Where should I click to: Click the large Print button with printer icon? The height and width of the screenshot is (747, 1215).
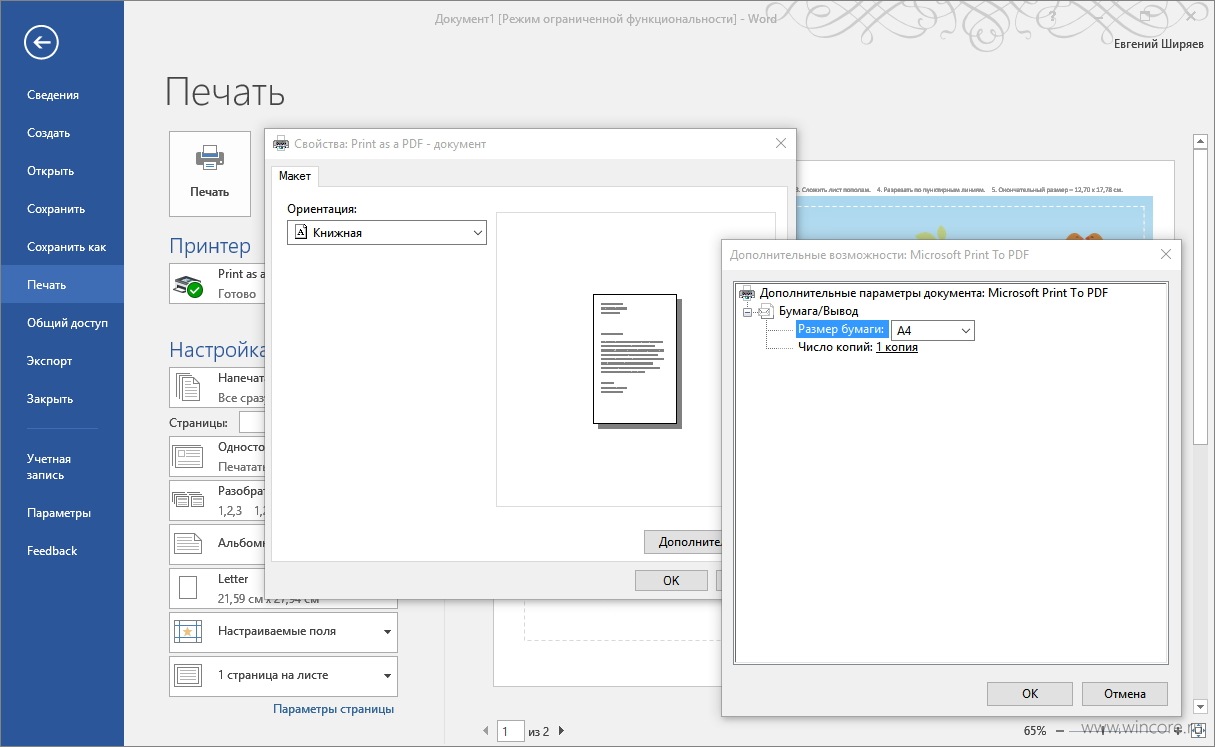pyautogui.click(x=209, y=174)
